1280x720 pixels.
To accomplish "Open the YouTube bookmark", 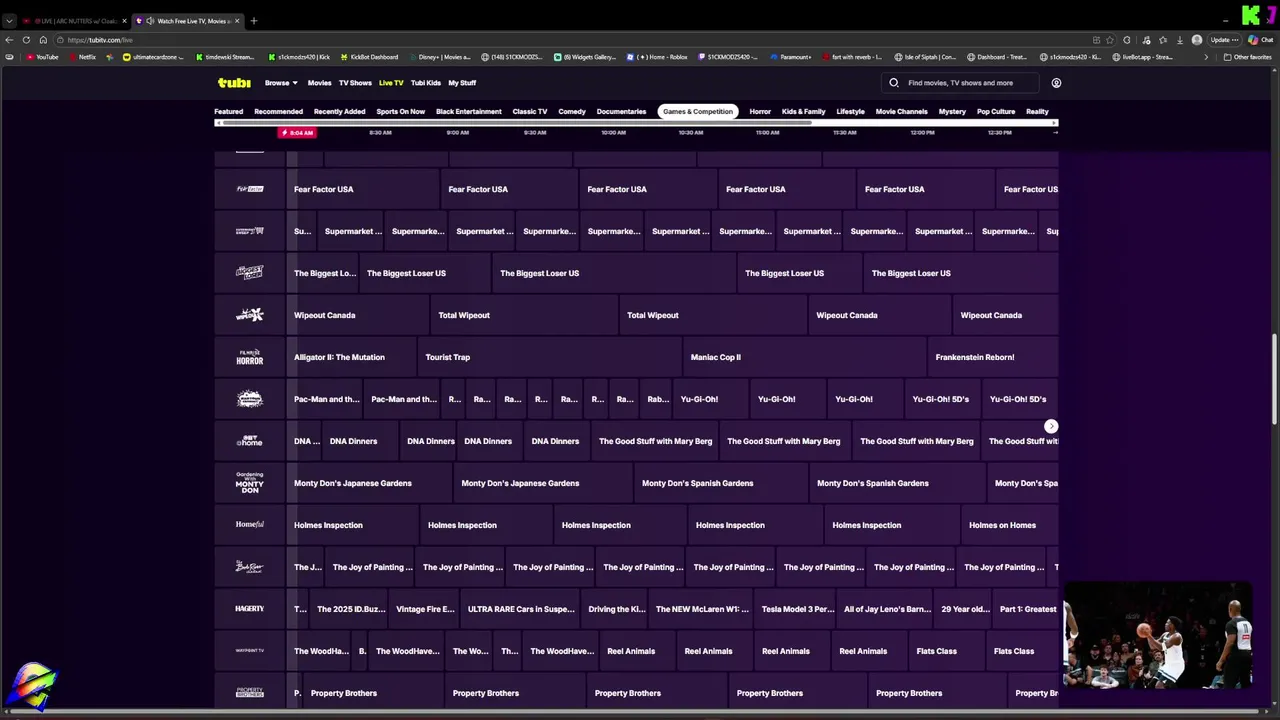I will (42, 57).
